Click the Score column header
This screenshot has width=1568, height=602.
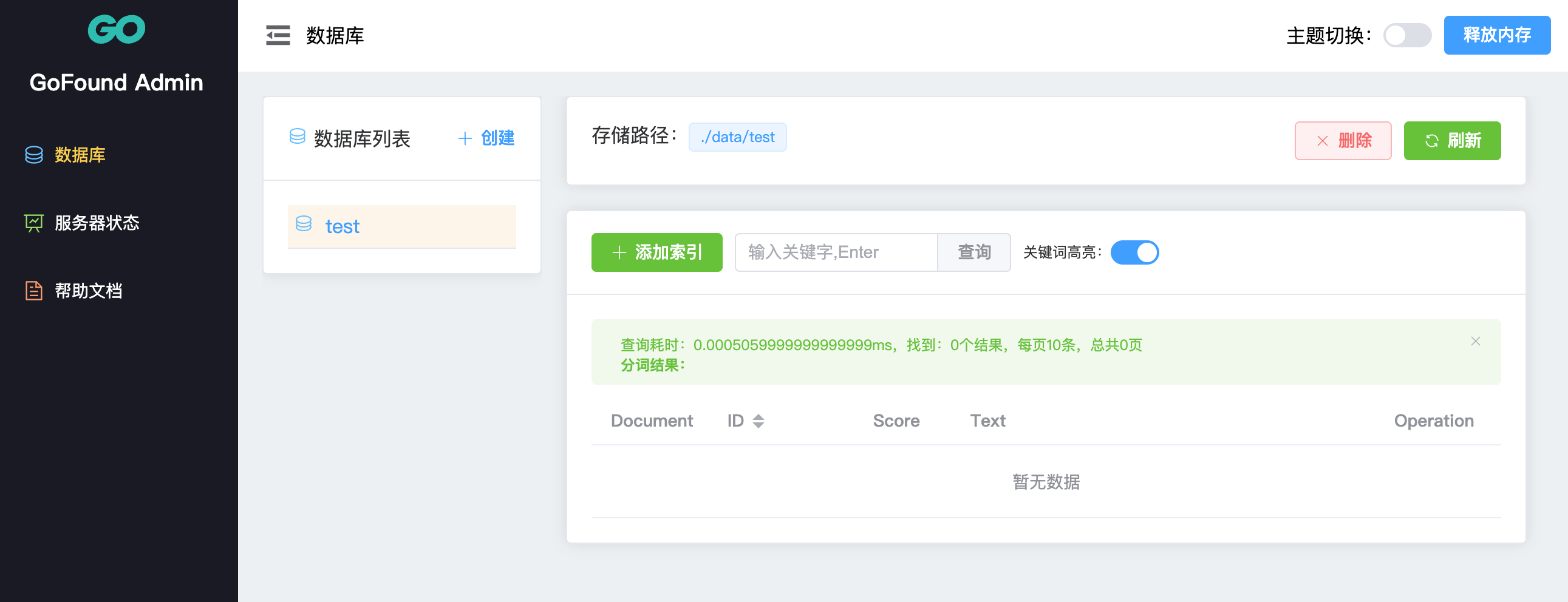896,421
